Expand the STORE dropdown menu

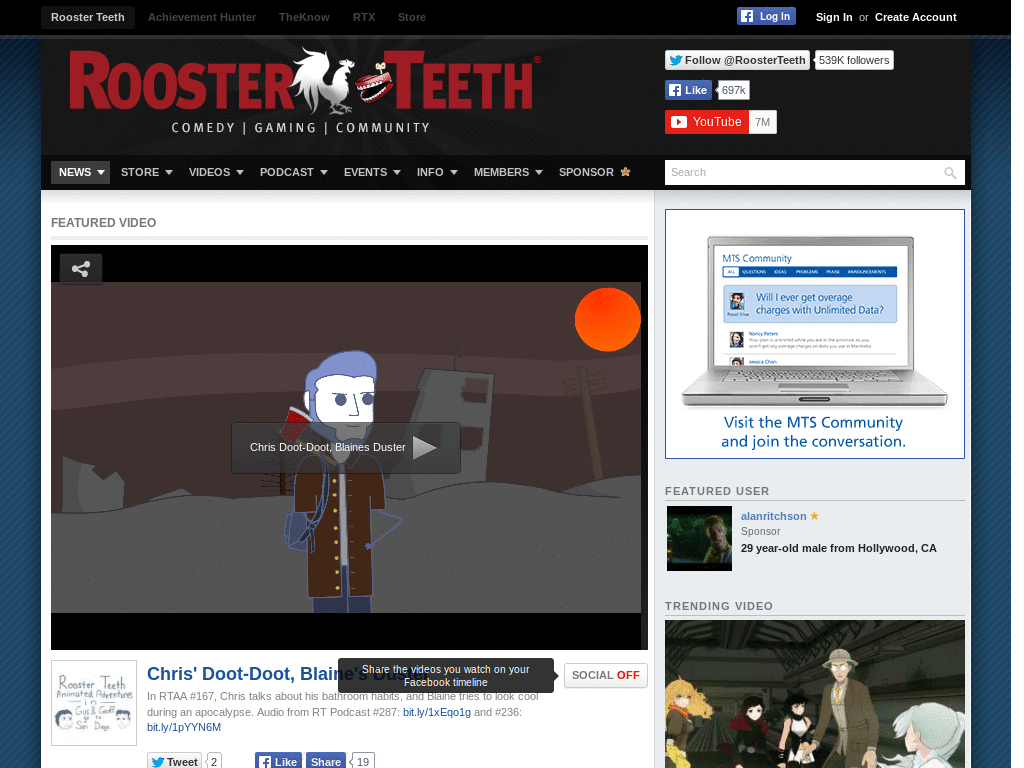[x=146, y=172]
